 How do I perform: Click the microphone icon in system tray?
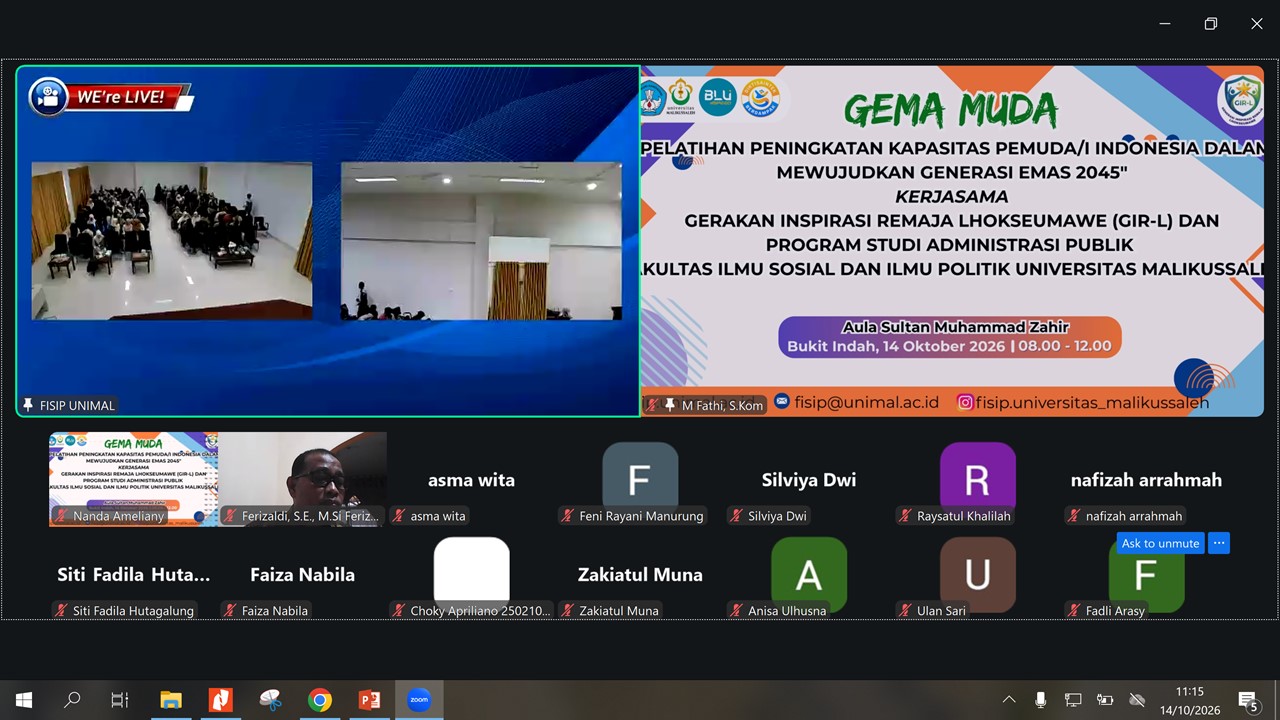click(x=1041, y=700)
